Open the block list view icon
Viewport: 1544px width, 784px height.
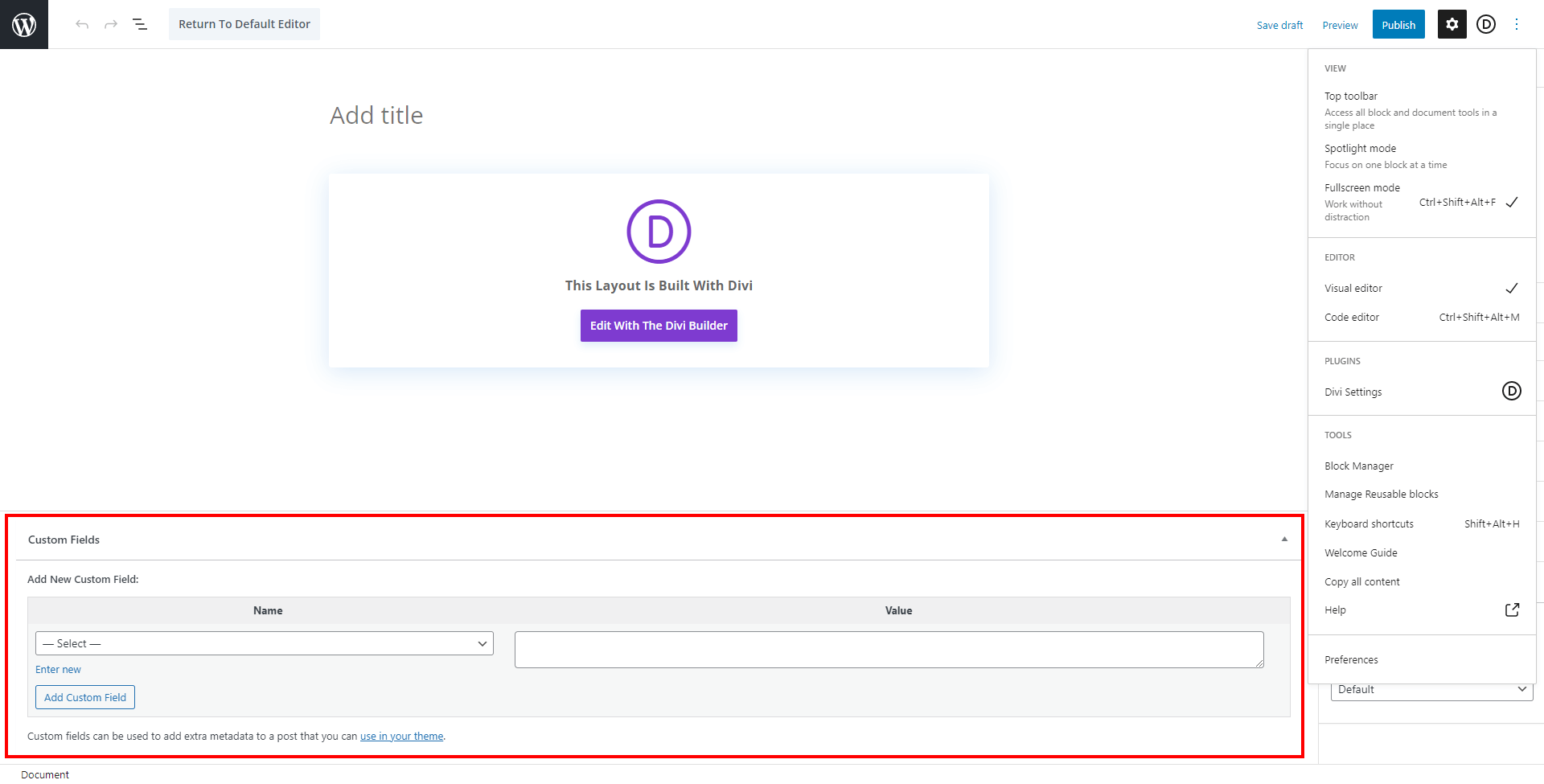(x=140, y=24)
